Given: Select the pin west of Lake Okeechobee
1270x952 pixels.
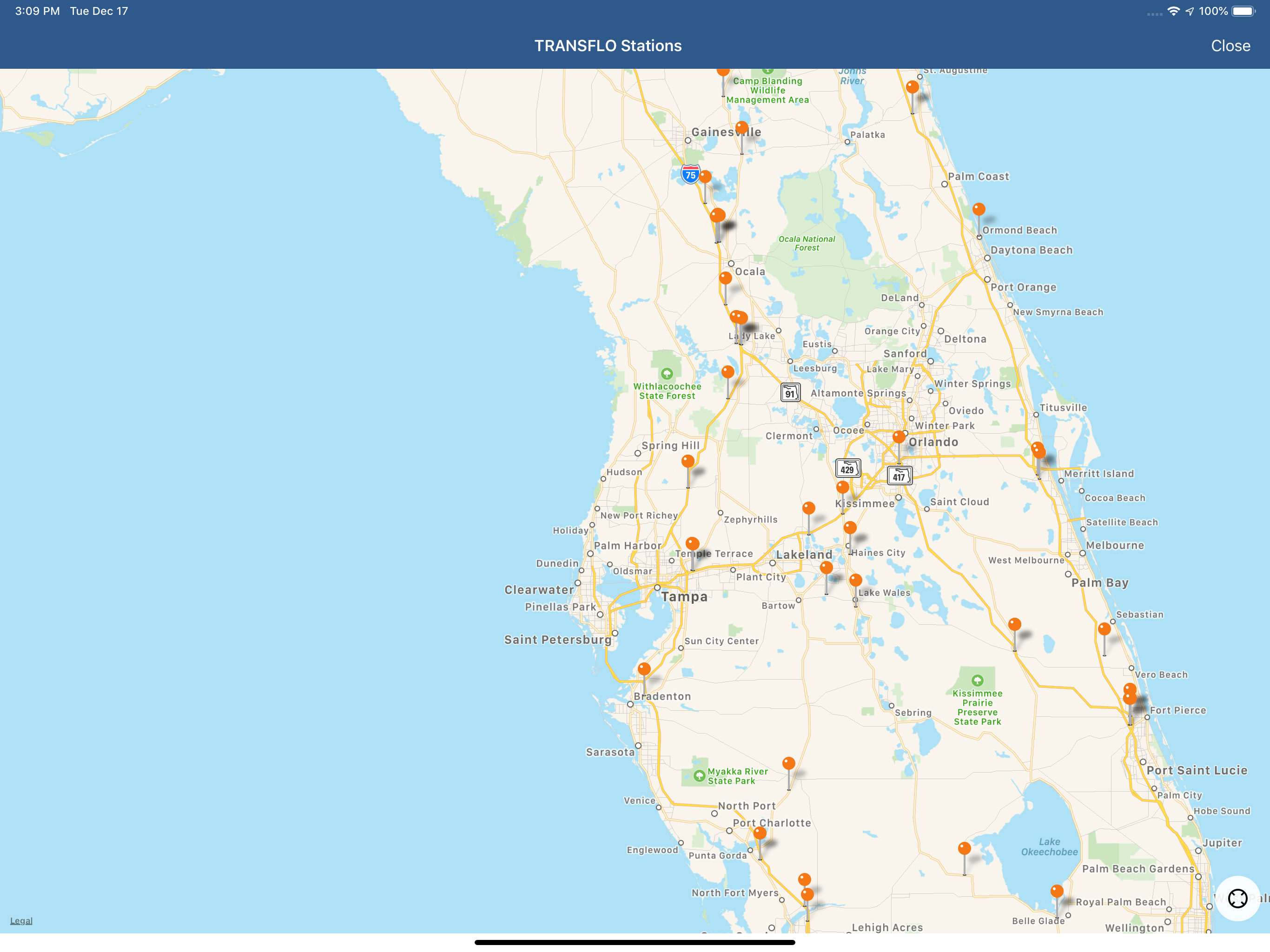Looking at the screenshot, I should coord(965,849).
